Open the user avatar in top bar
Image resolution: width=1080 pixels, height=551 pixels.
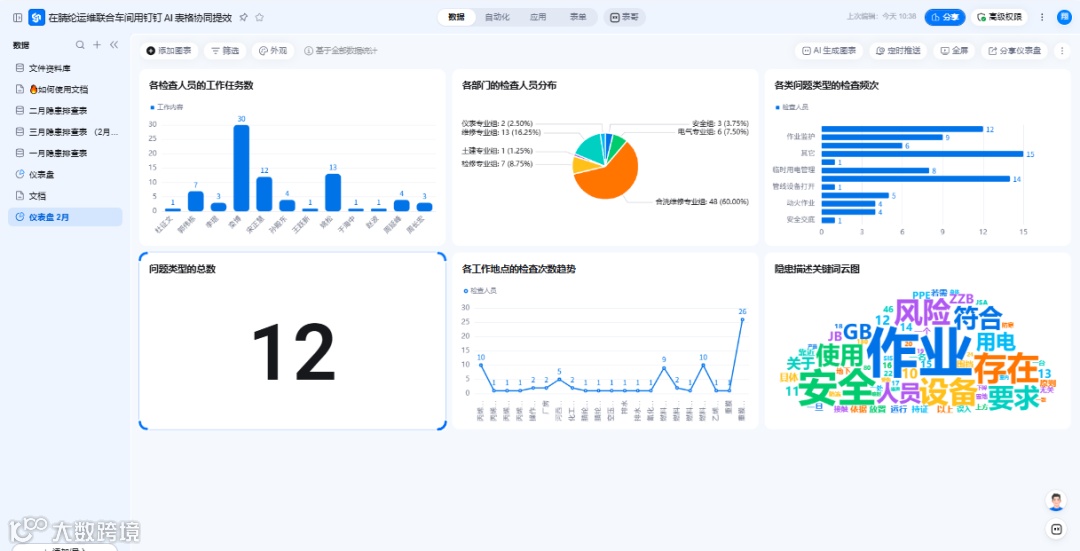pyautogui.click(x=1064, y=17)
